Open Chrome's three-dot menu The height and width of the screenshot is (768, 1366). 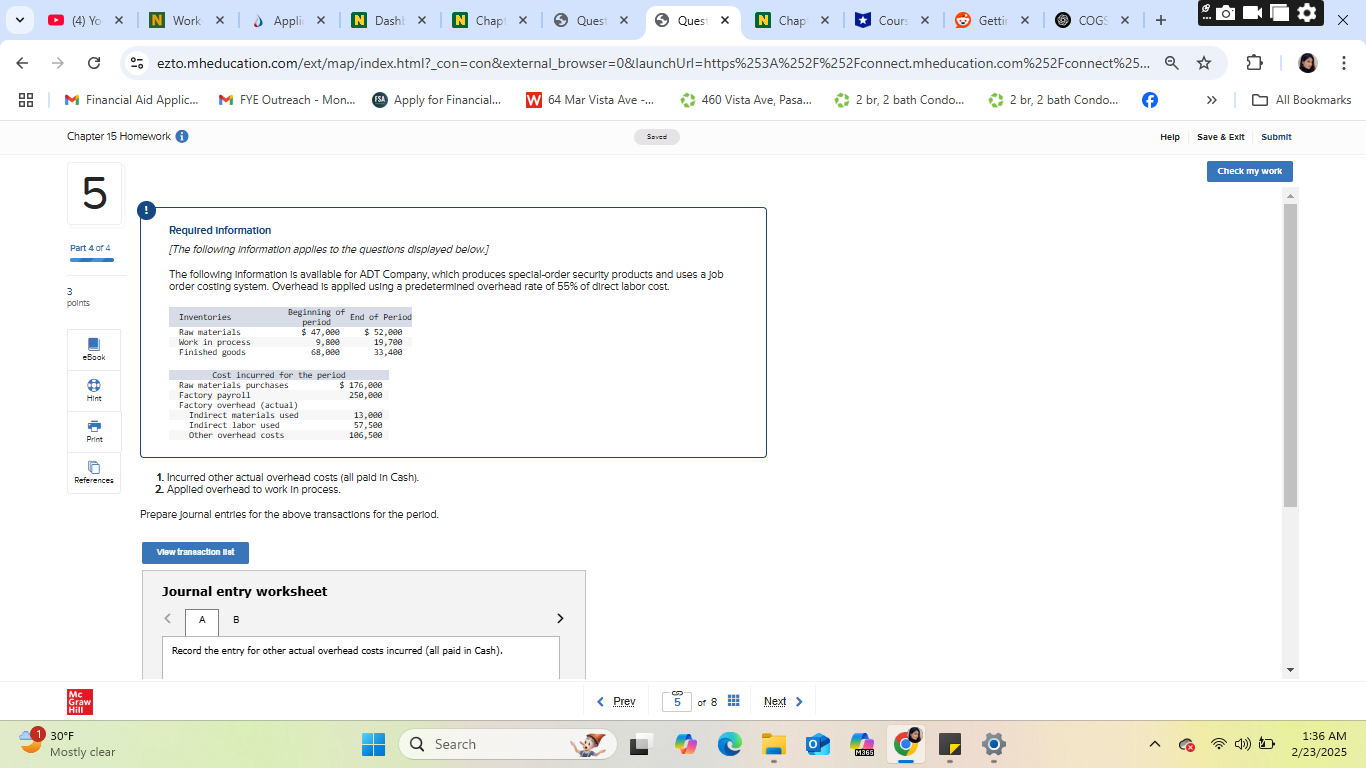1345,62
